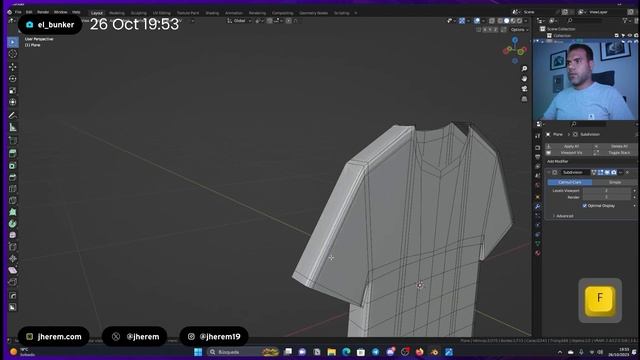The height and width of the screenshot is (360, 640).
Task: Toggle Collection visibility eye in outliner
Action: pyautogui.click(x=630, y=36)
